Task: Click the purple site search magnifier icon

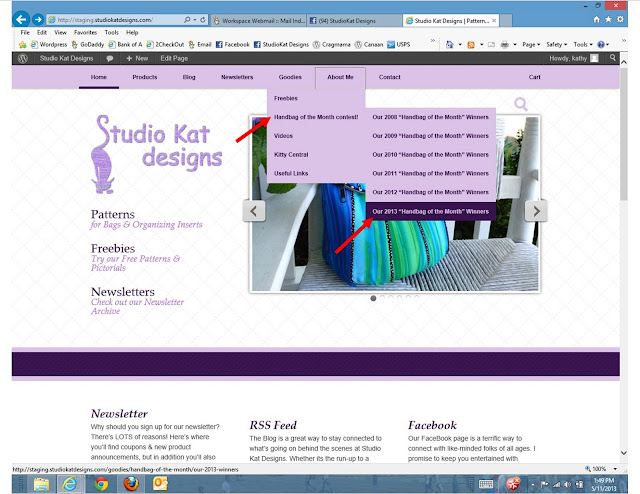Action: pyautogui.click(x=521, y=104)
